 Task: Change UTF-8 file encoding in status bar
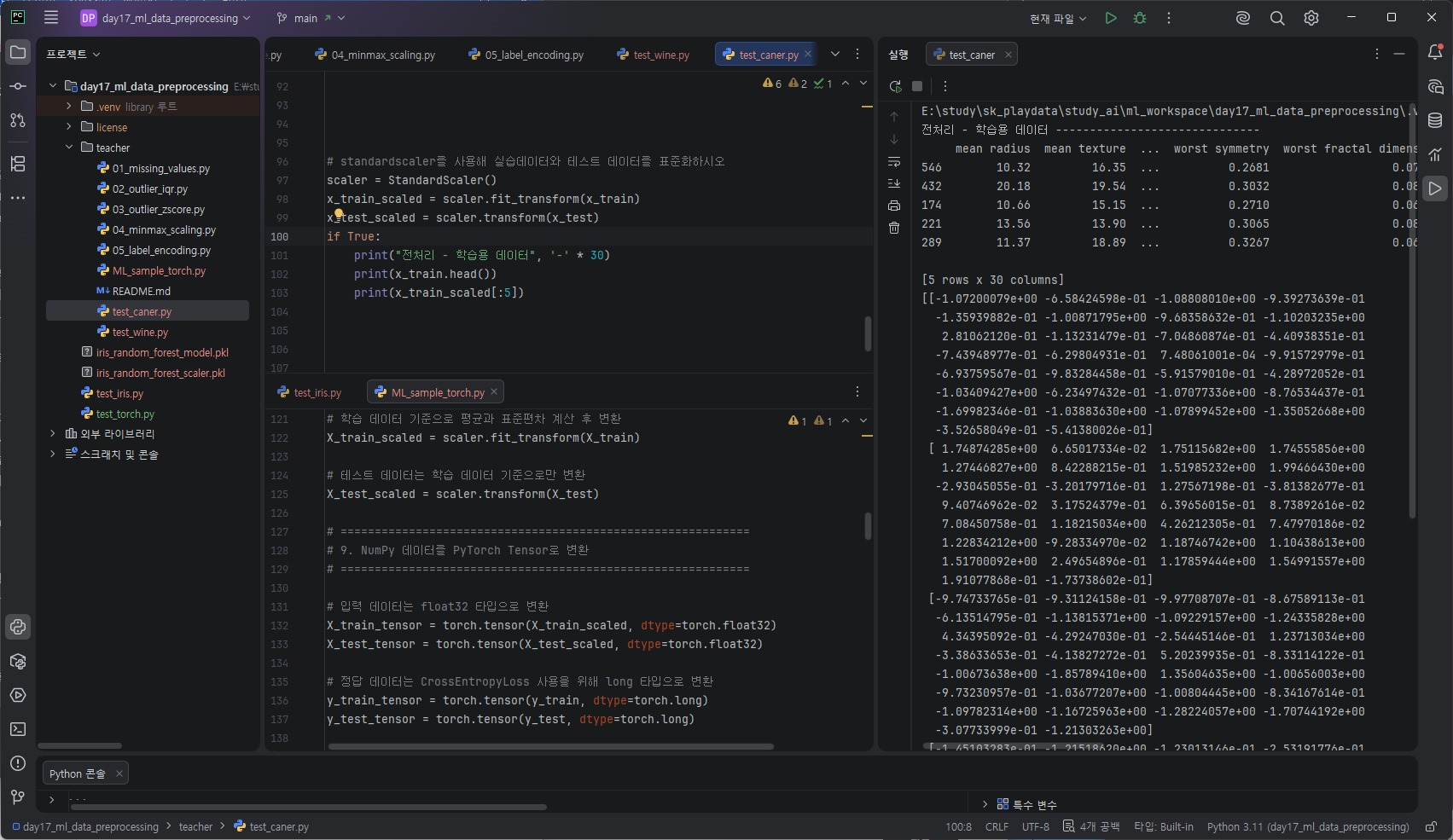1036,826
